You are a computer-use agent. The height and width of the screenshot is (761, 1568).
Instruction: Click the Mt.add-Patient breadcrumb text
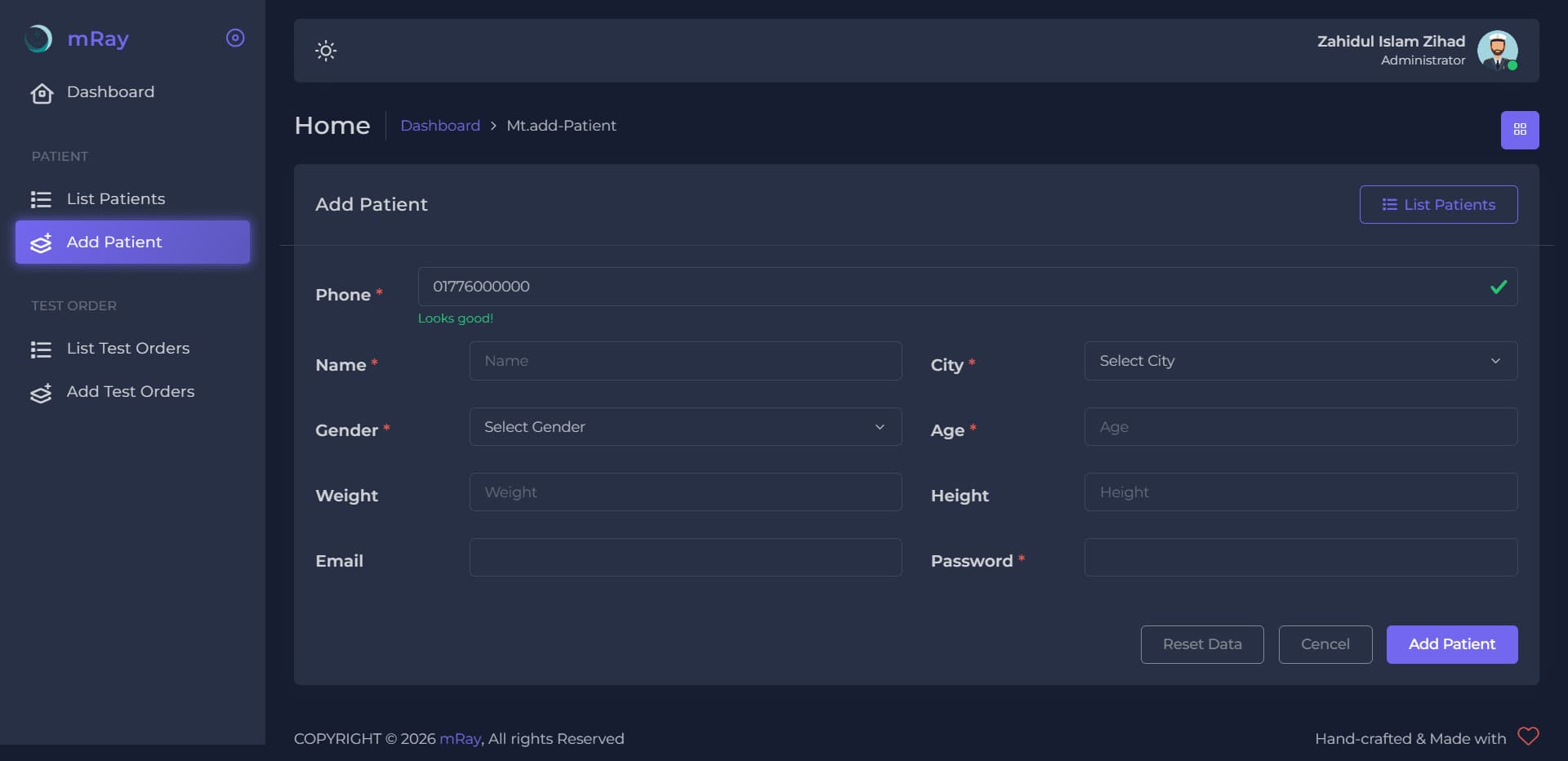561,126
